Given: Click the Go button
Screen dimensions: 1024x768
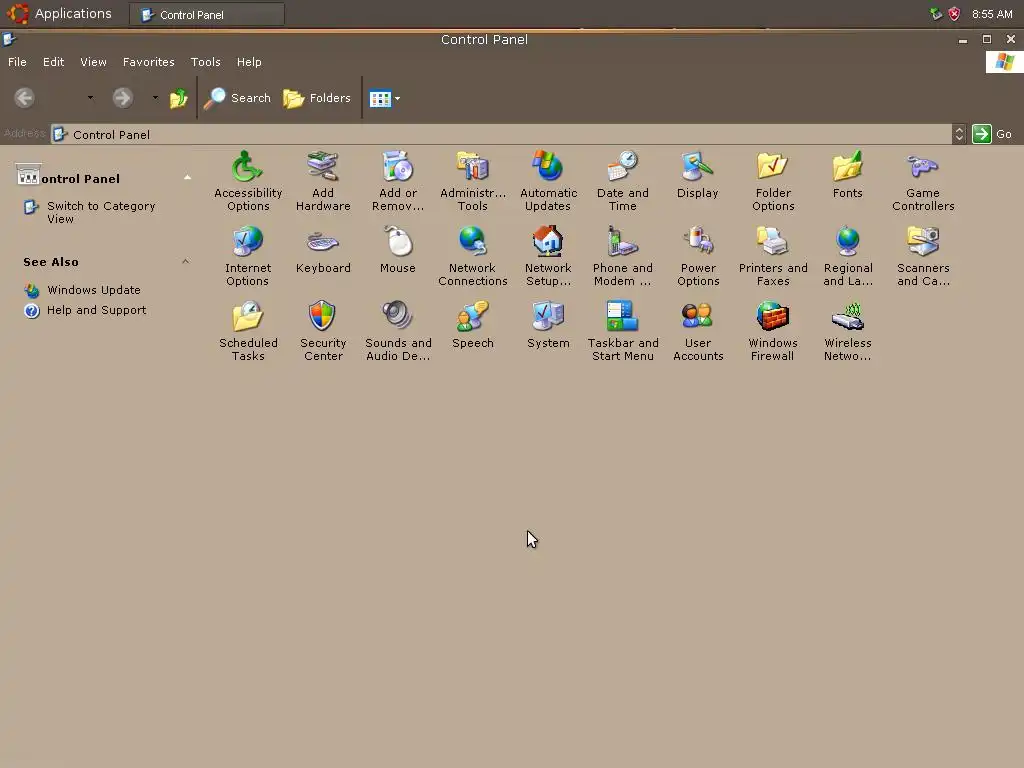Looking at the screenshot, I should point(992,134).
